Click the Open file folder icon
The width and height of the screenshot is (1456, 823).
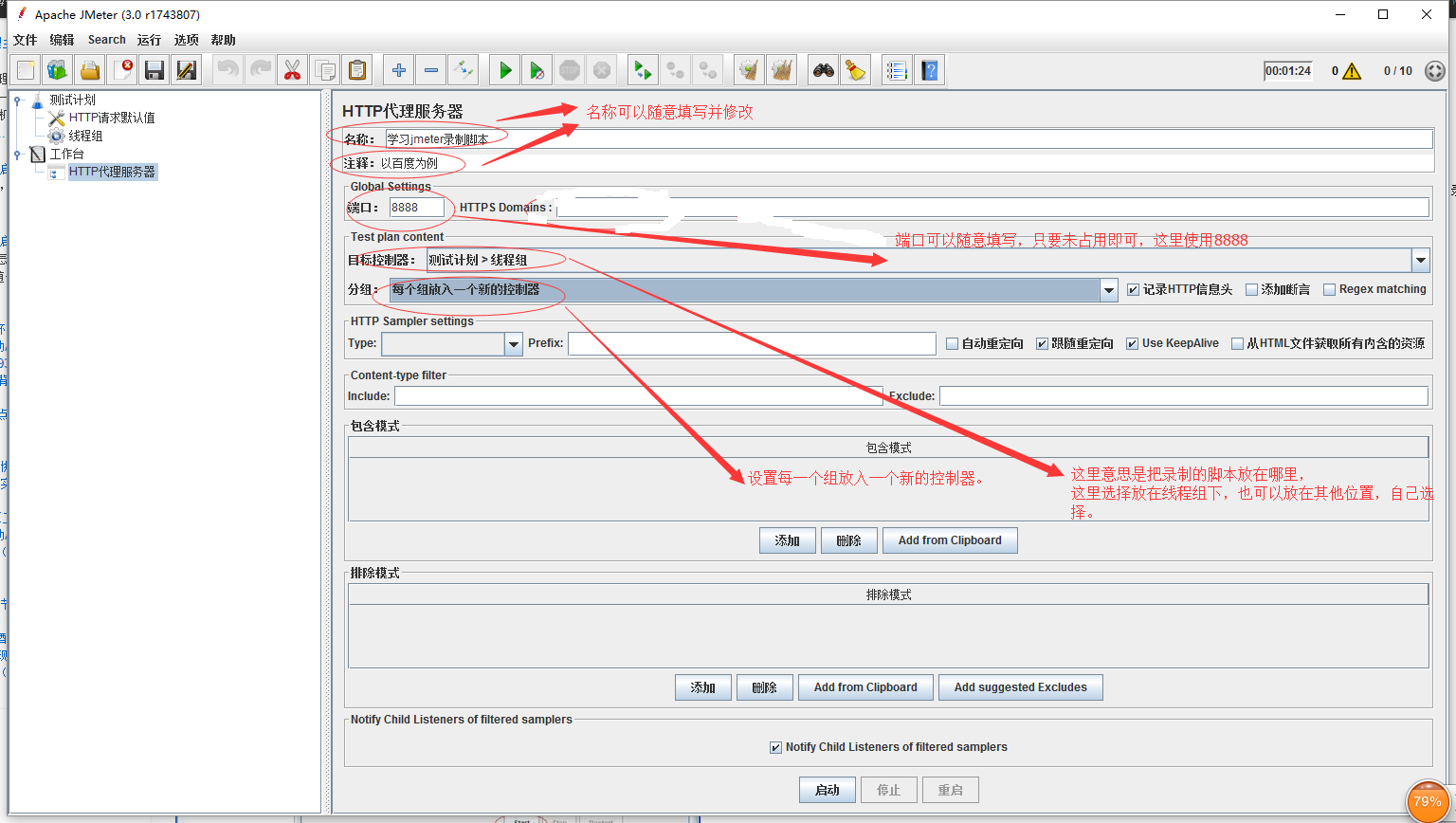(90, 70)
